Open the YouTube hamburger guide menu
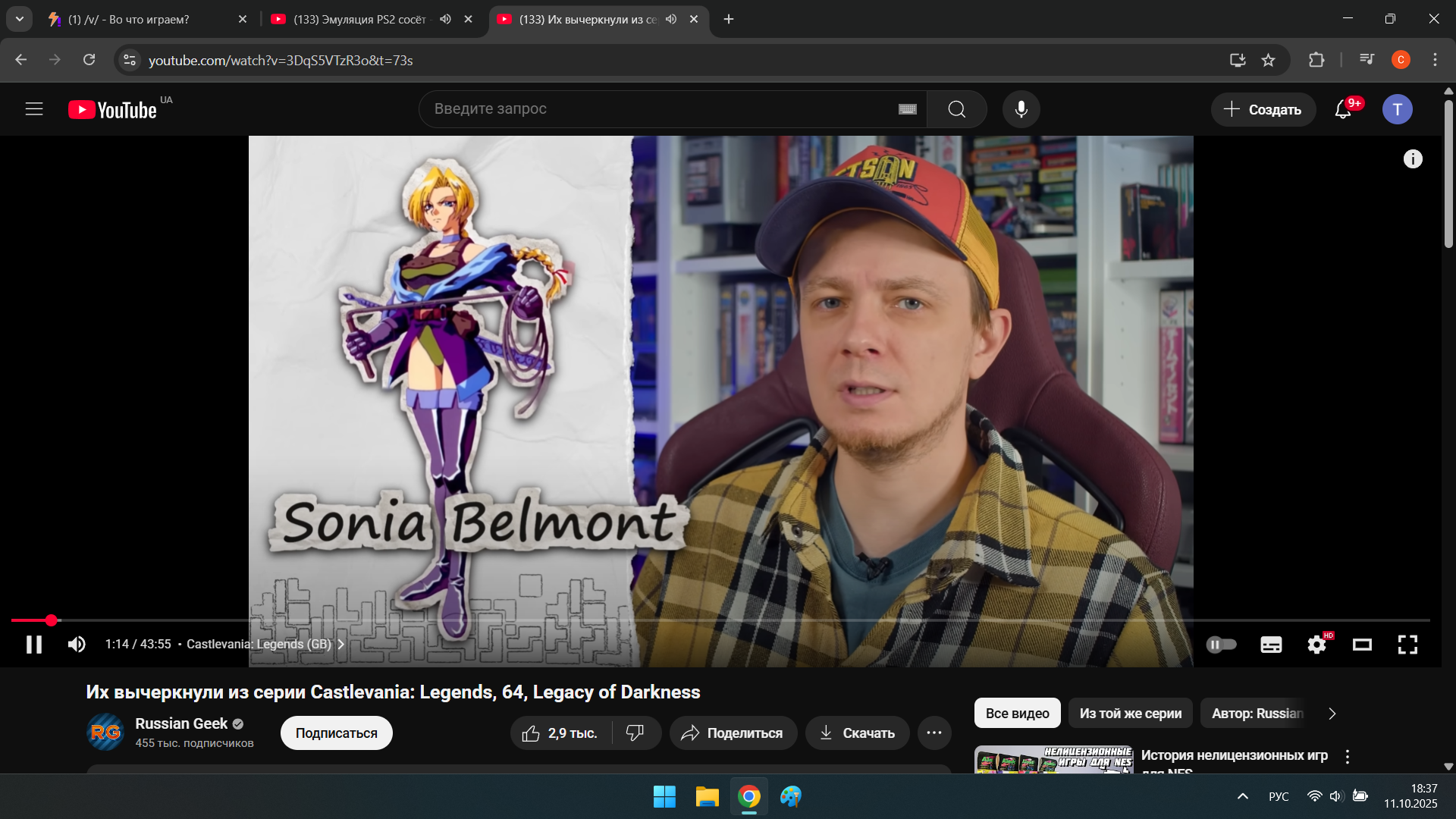The height and width of the screenshot is (819, 1456). coord(34,109)
